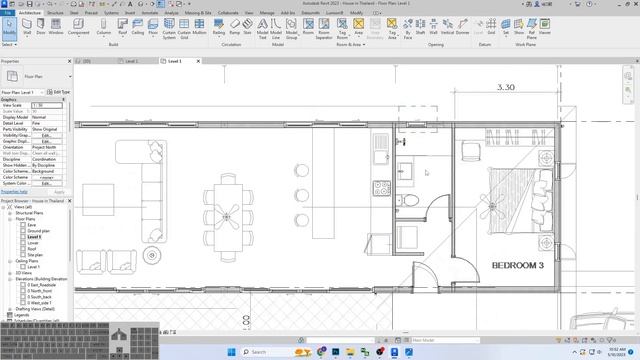Choose the Curtain System tool
This screenshot has width=640, height=360.
point(169,29)
